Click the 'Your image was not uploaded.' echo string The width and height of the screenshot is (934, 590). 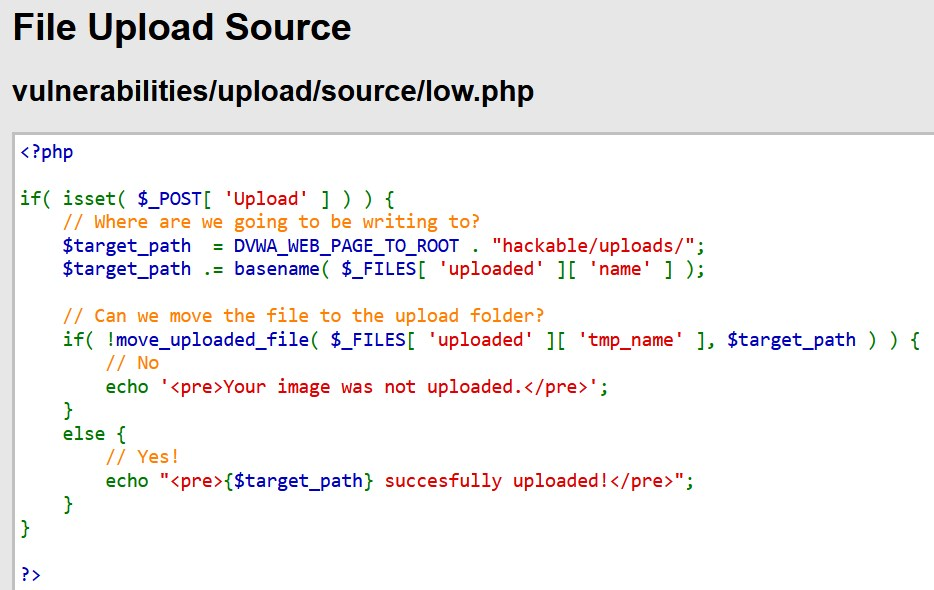pos(379,387)
